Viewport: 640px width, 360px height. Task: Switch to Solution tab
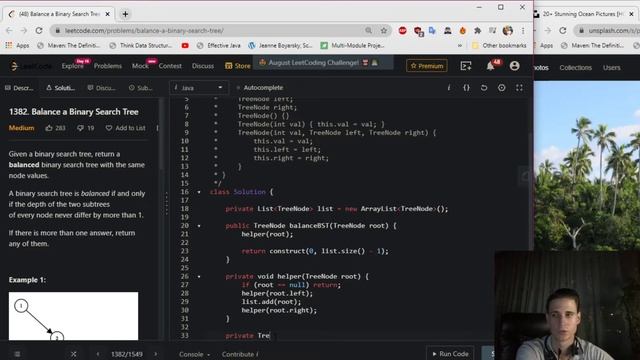pos(60,88)
